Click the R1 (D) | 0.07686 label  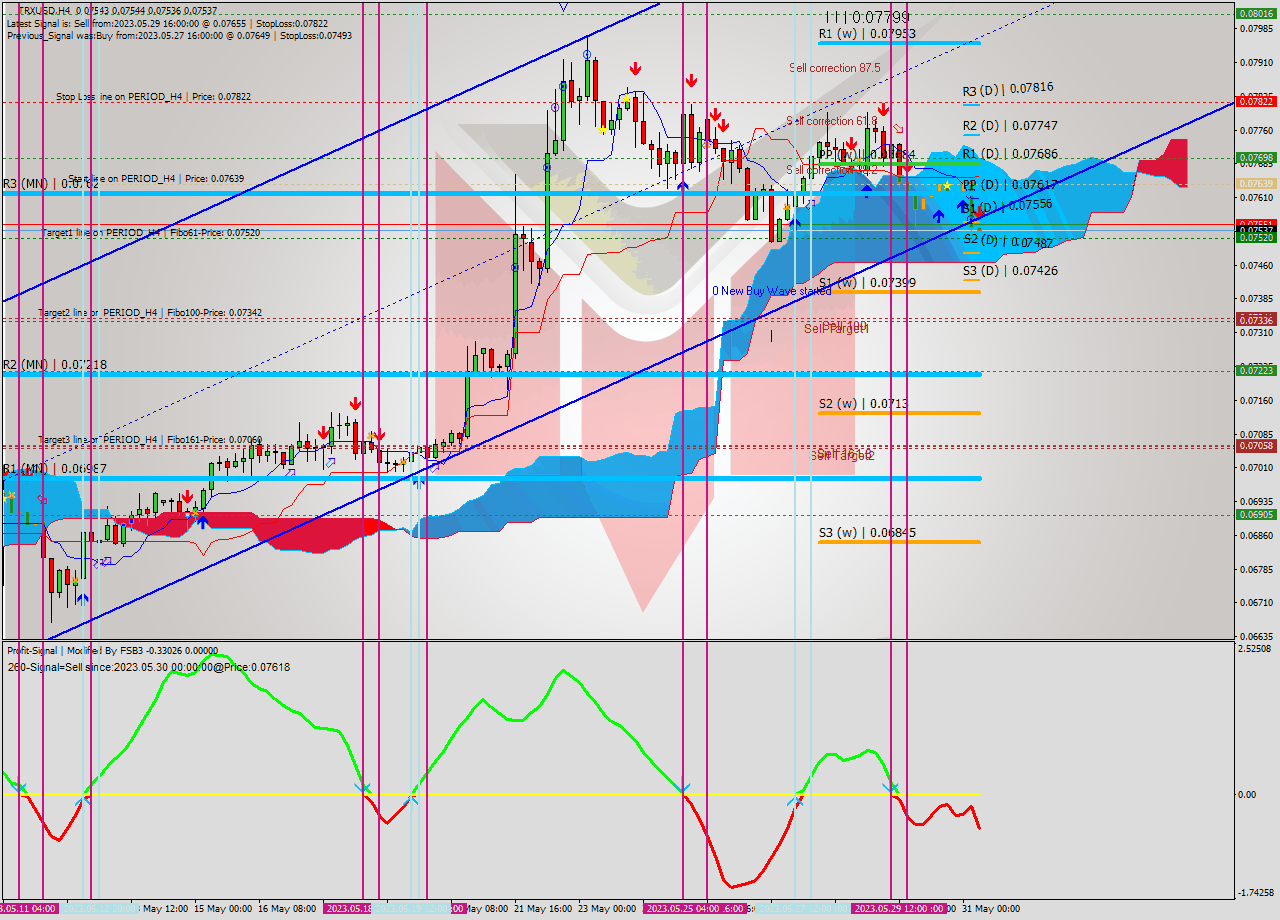click(x=1010, y=154)
